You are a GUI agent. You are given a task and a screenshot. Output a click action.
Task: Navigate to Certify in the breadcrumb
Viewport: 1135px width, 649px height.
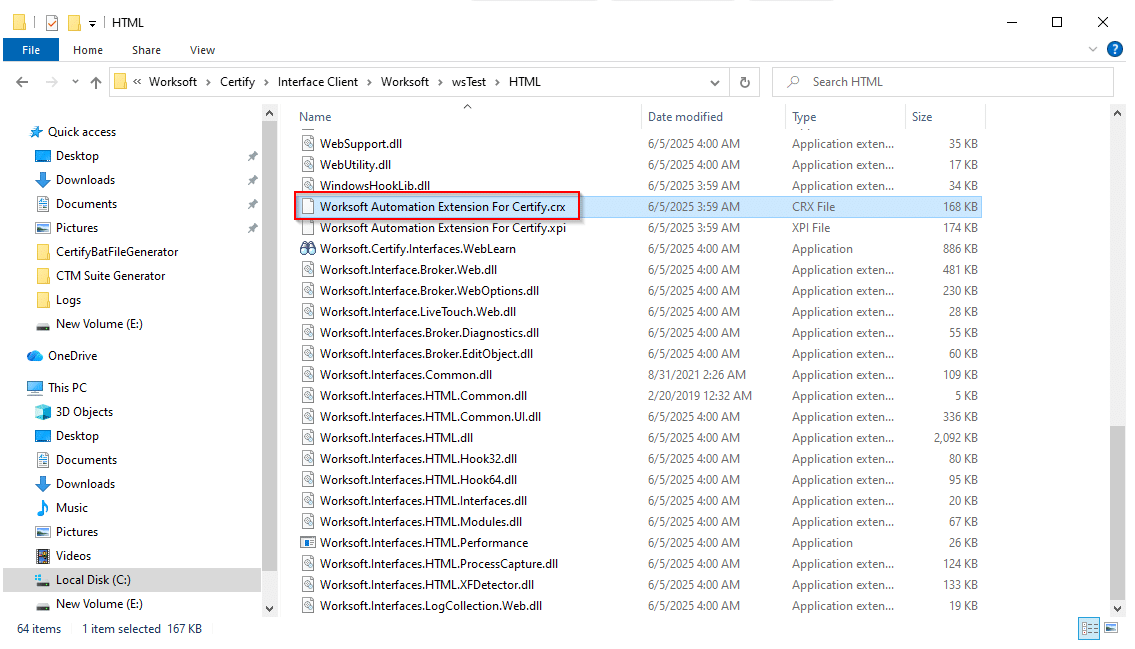(x=237, y=82)
